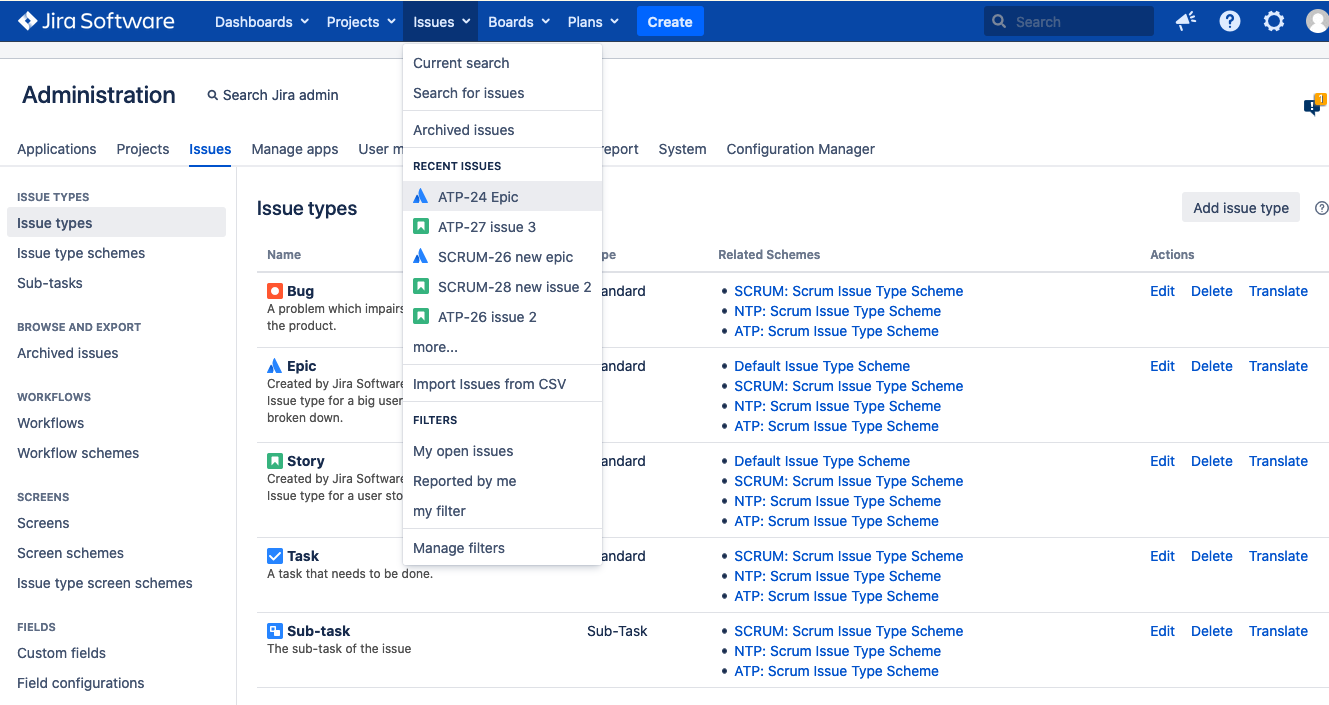Open recent issue SCRUM-26 new epic
Image resolution: width=1329 pixels, height=705 pixels.
502,257
